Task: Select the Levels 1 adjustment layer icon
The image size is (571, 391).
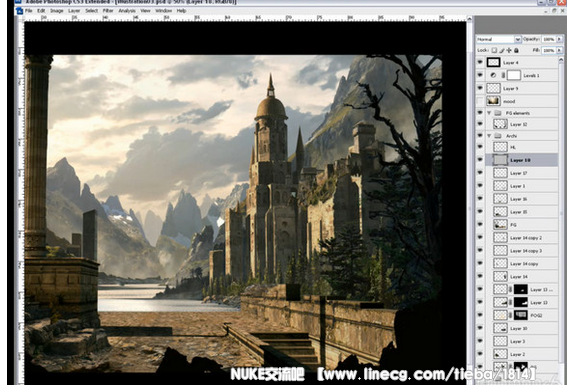Action: pos(493,75)
